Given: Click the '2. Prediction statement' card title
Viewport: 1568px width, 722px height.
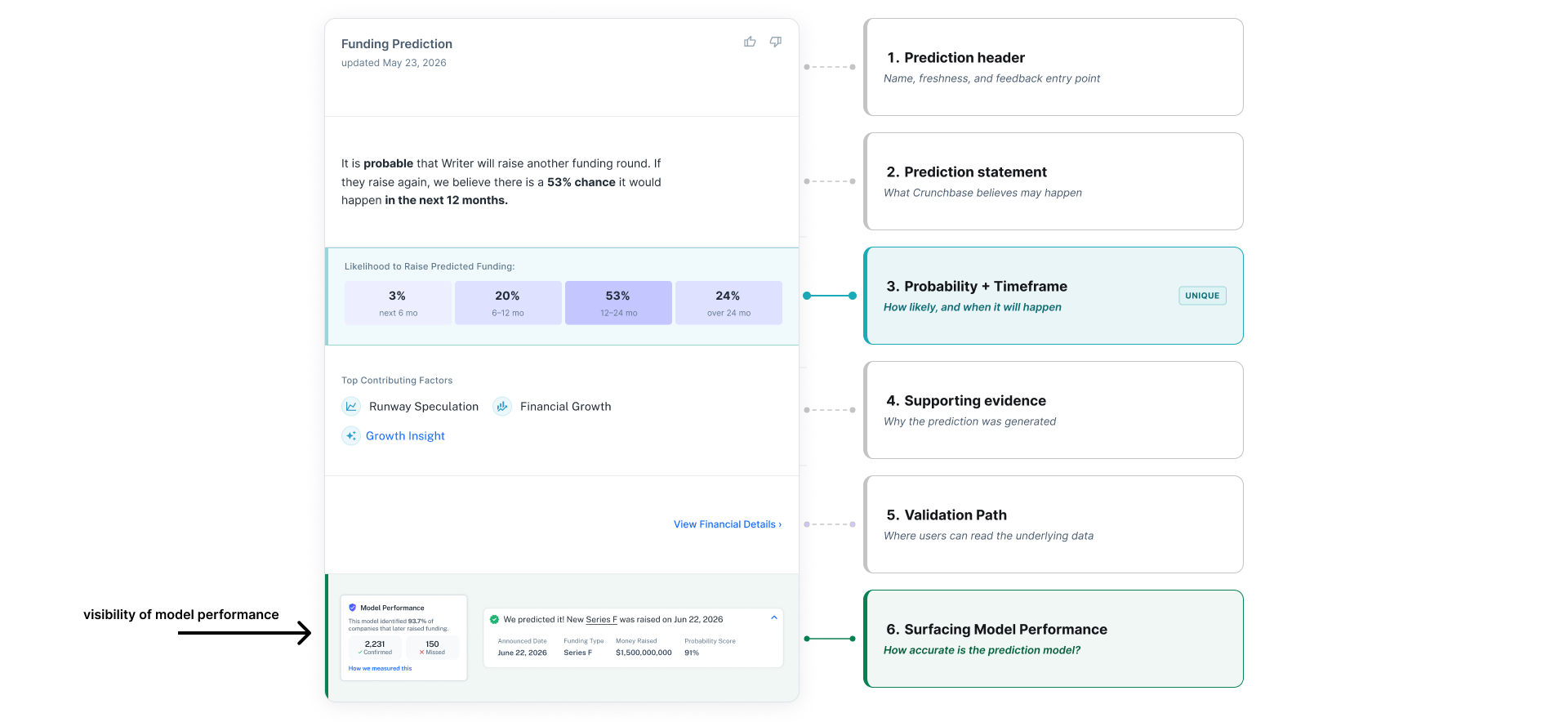Looking at the screenshot, I should click(967, 172).
